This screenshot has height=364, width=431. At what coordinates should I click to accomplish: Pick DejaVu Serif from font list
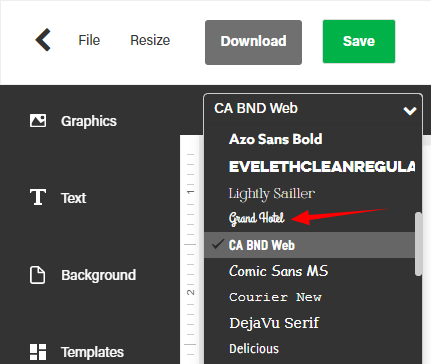274,323
